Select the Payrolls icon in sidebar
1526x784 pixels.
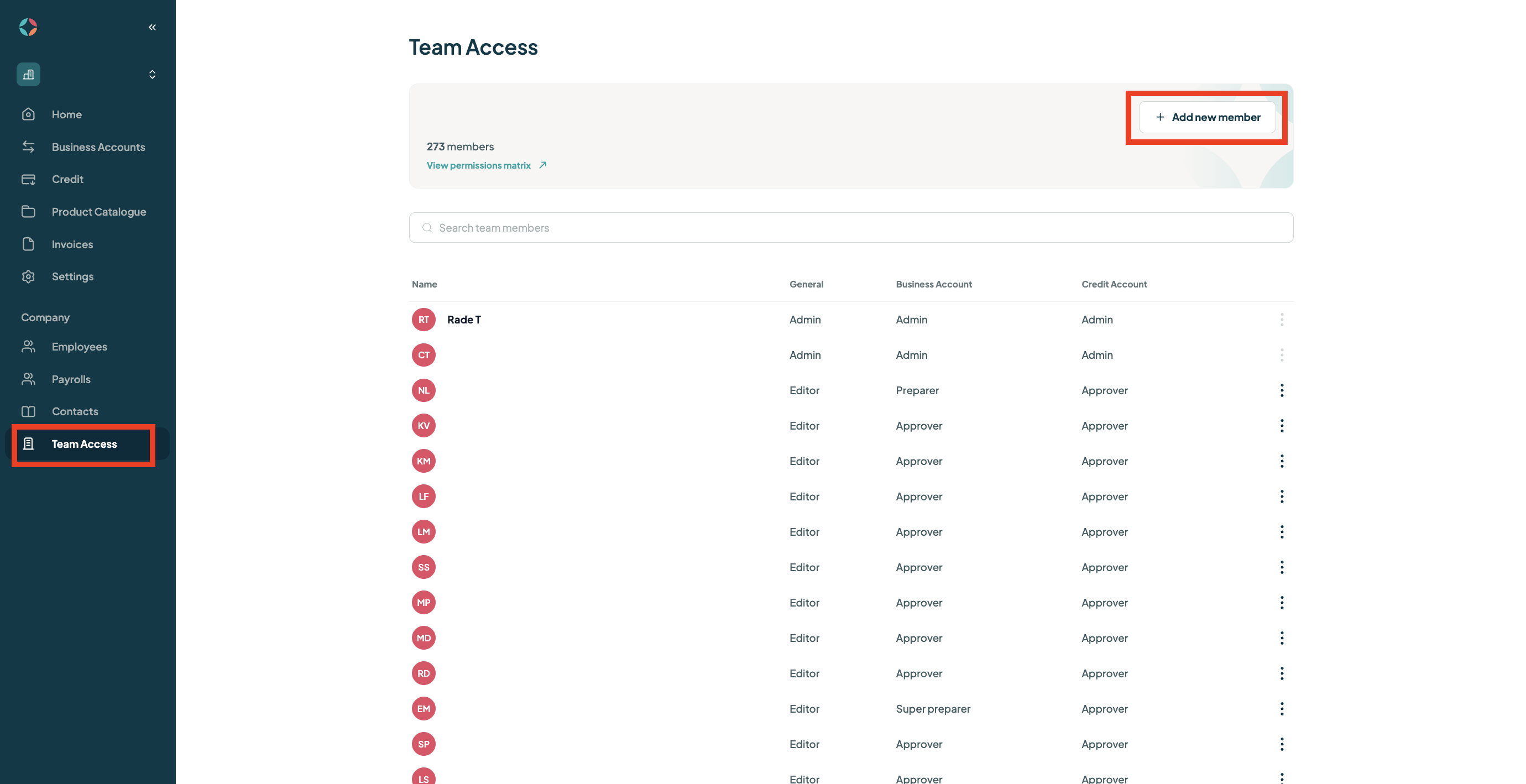coord(28,379)
